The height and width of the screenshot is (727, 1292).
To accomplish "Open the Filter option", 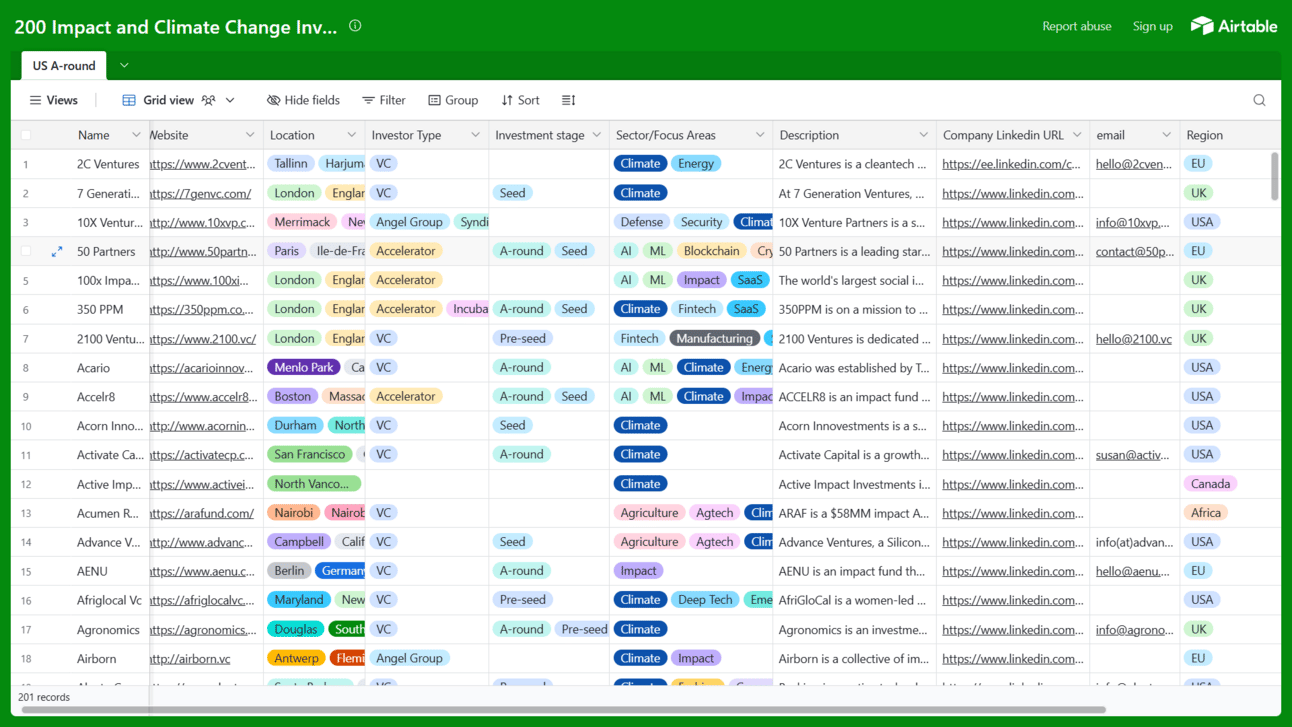I will tap(384, 100).
